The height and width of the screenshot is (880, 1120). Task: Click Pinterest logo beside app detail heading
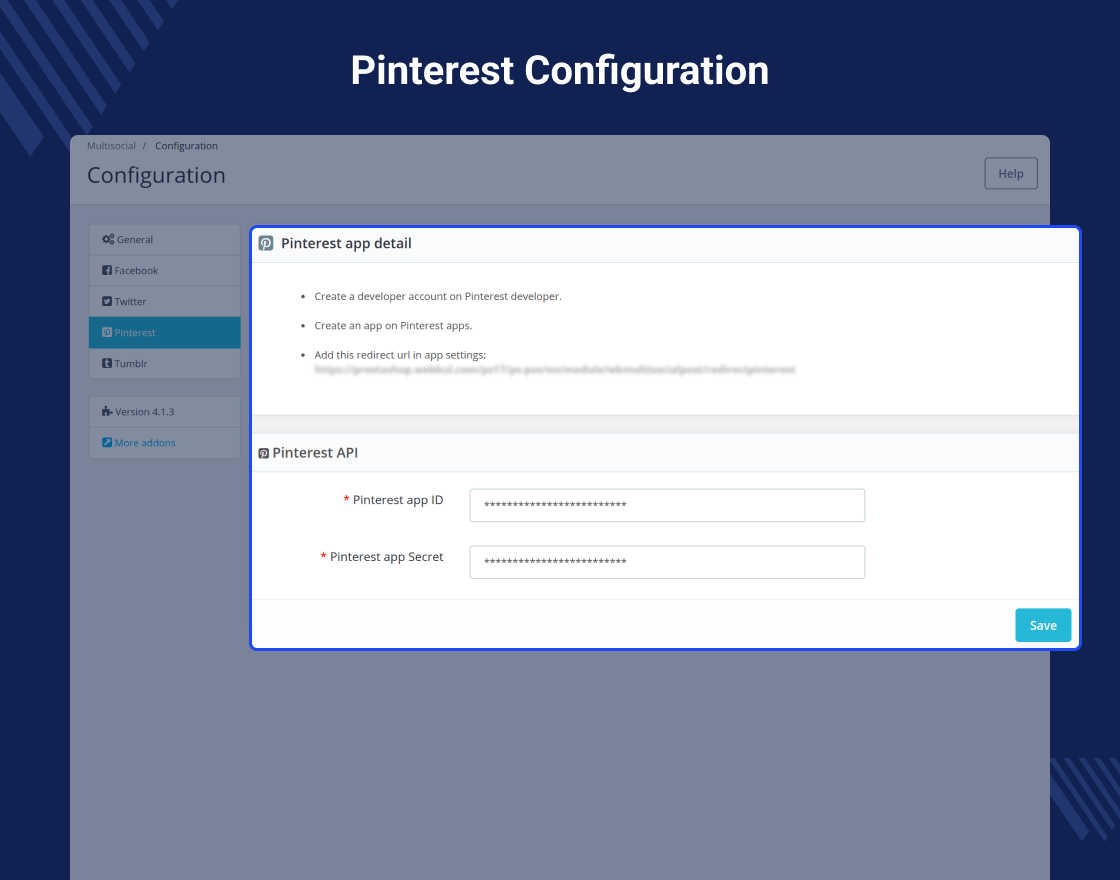point(266,243)
